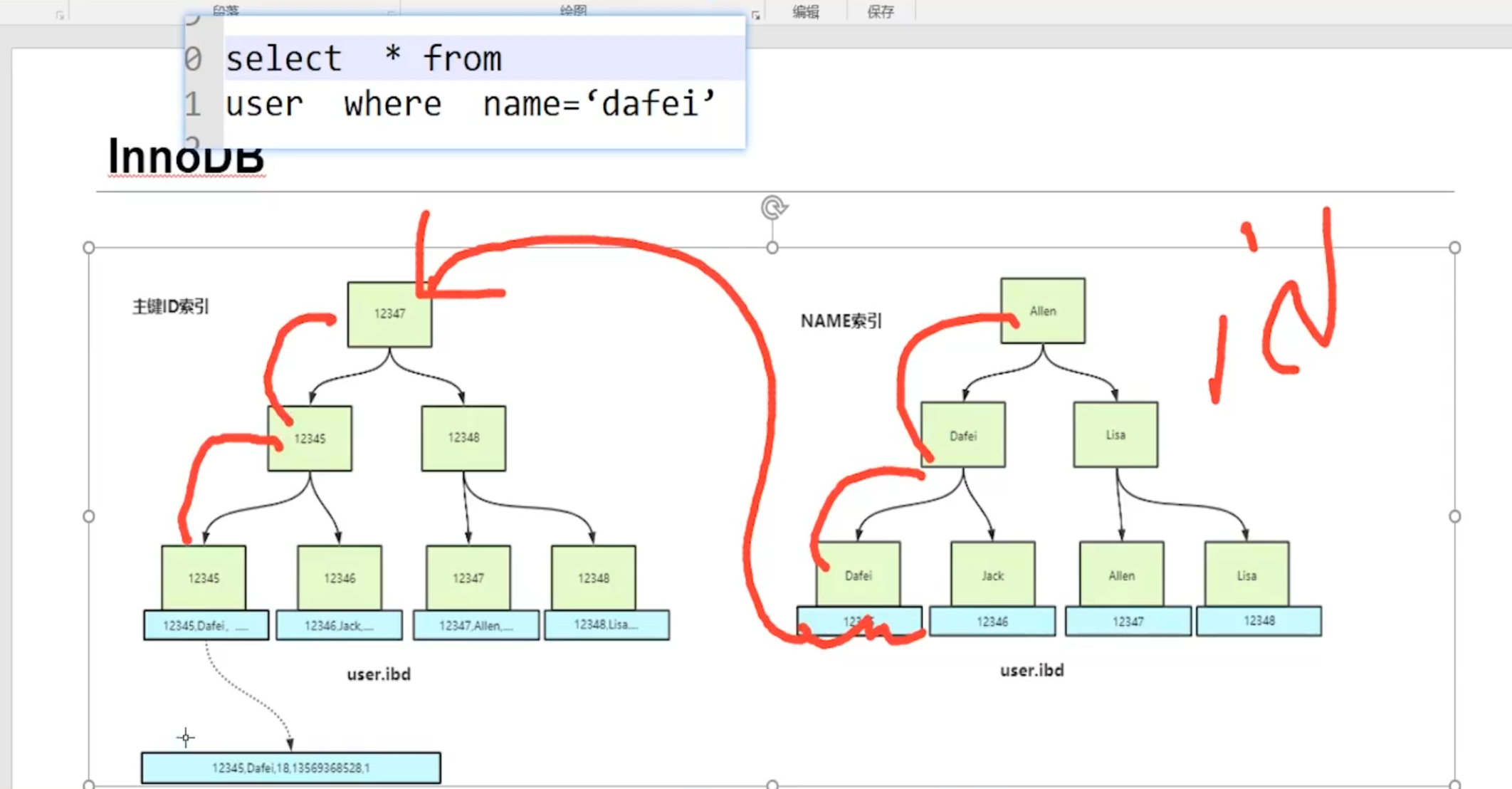Click the far-left ribbon group dialog launcher
1512x789 pixels.
click(x=60, y=15)
